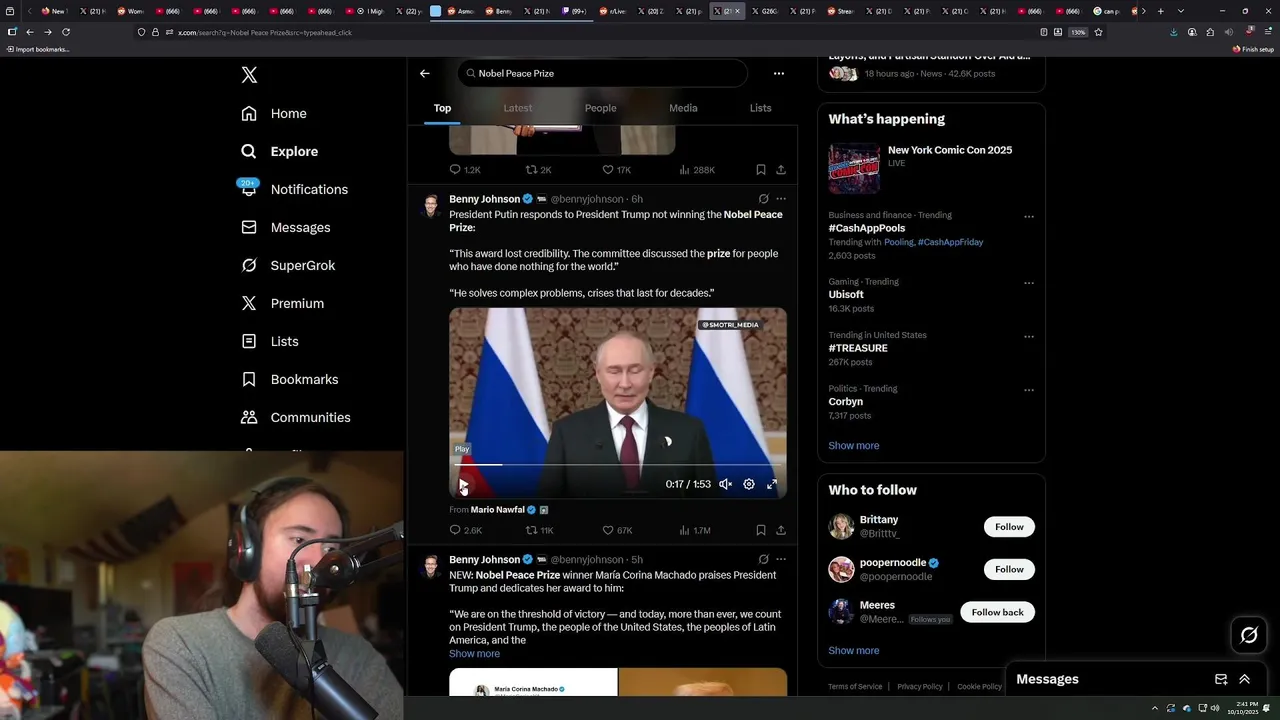The image size is (1280, 720).
Task: Open Communities in sidebar
Action: pos(296,417)
